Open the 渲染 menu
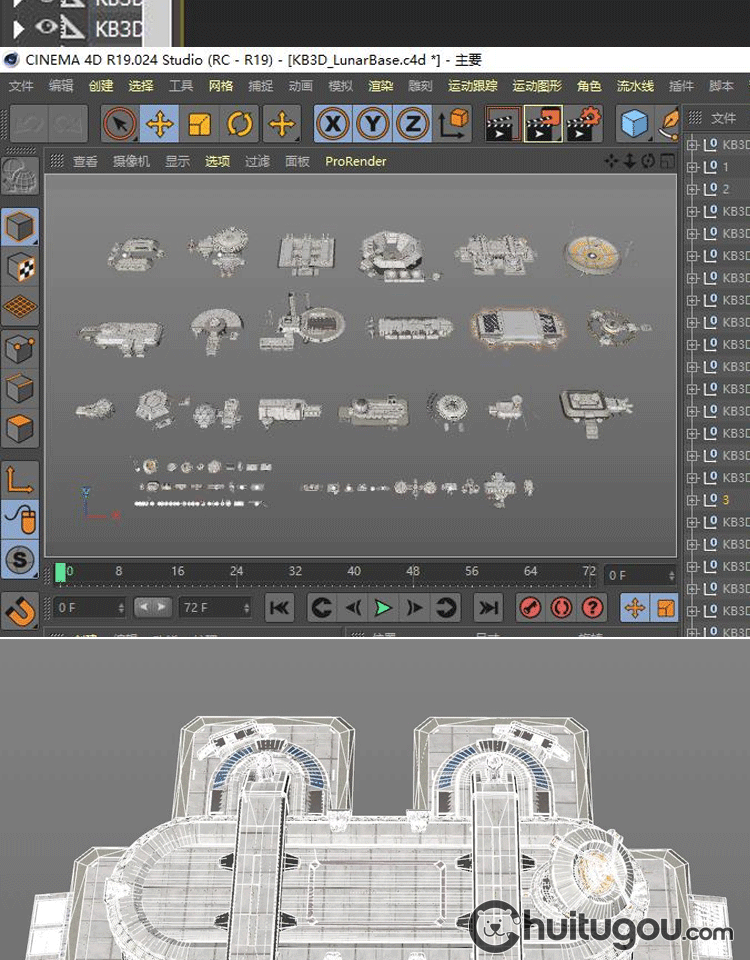The image size is (750, 960). click(381, 86)
